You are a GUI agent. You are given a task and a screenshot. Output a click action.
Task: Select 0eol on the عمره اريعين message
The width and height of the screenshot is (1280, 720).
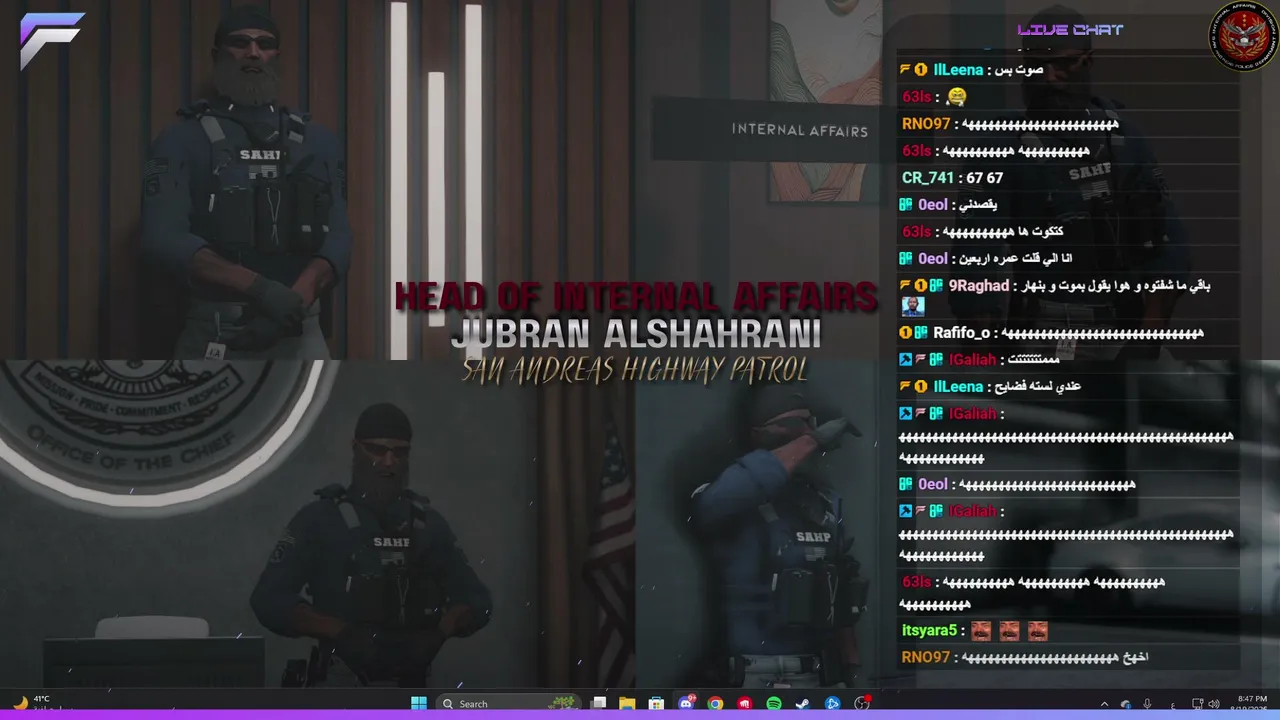click(932, 259)
